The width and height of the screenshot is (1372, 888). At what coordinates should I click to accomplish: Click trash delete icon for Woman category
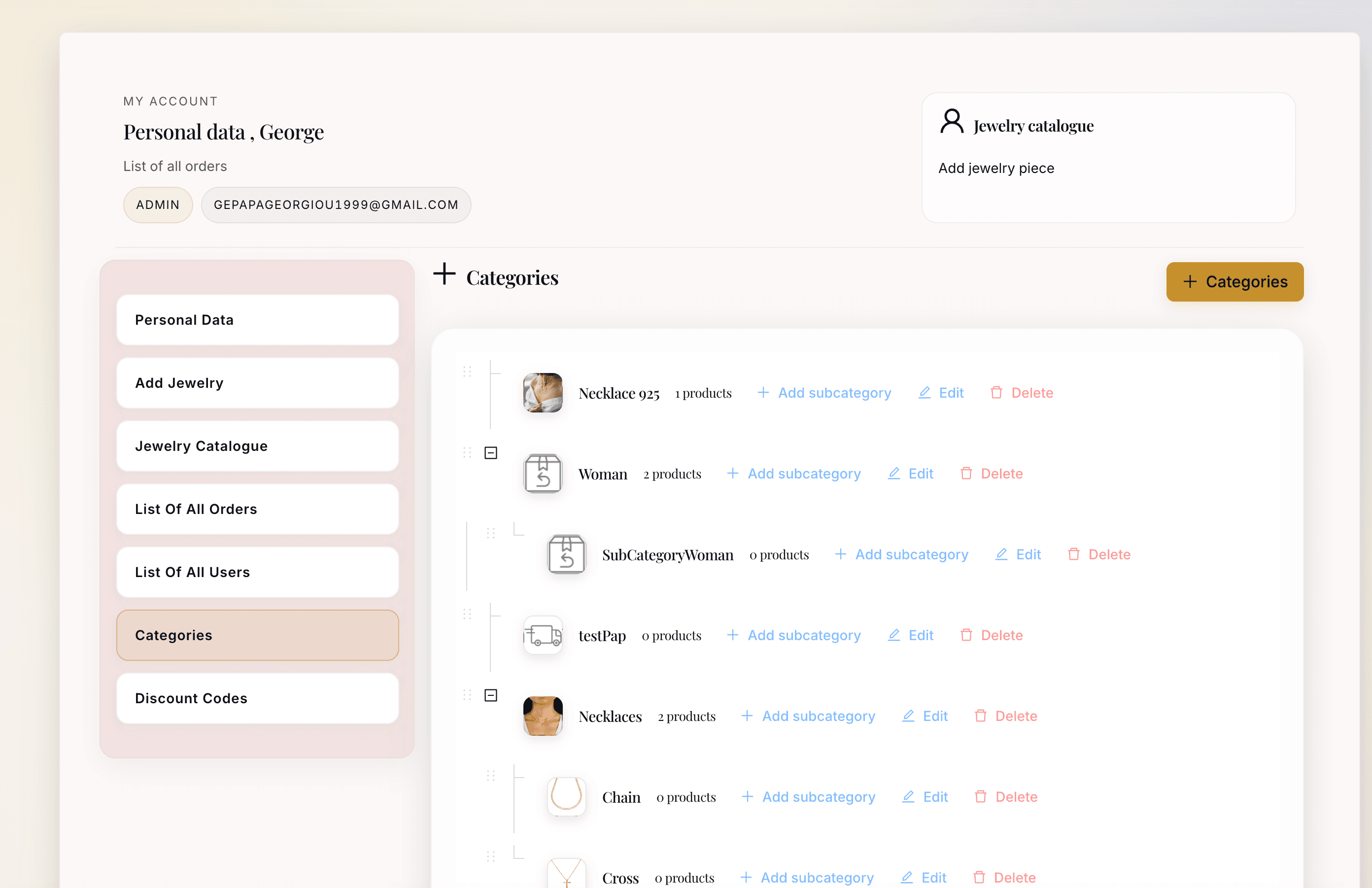pos(966,474)
